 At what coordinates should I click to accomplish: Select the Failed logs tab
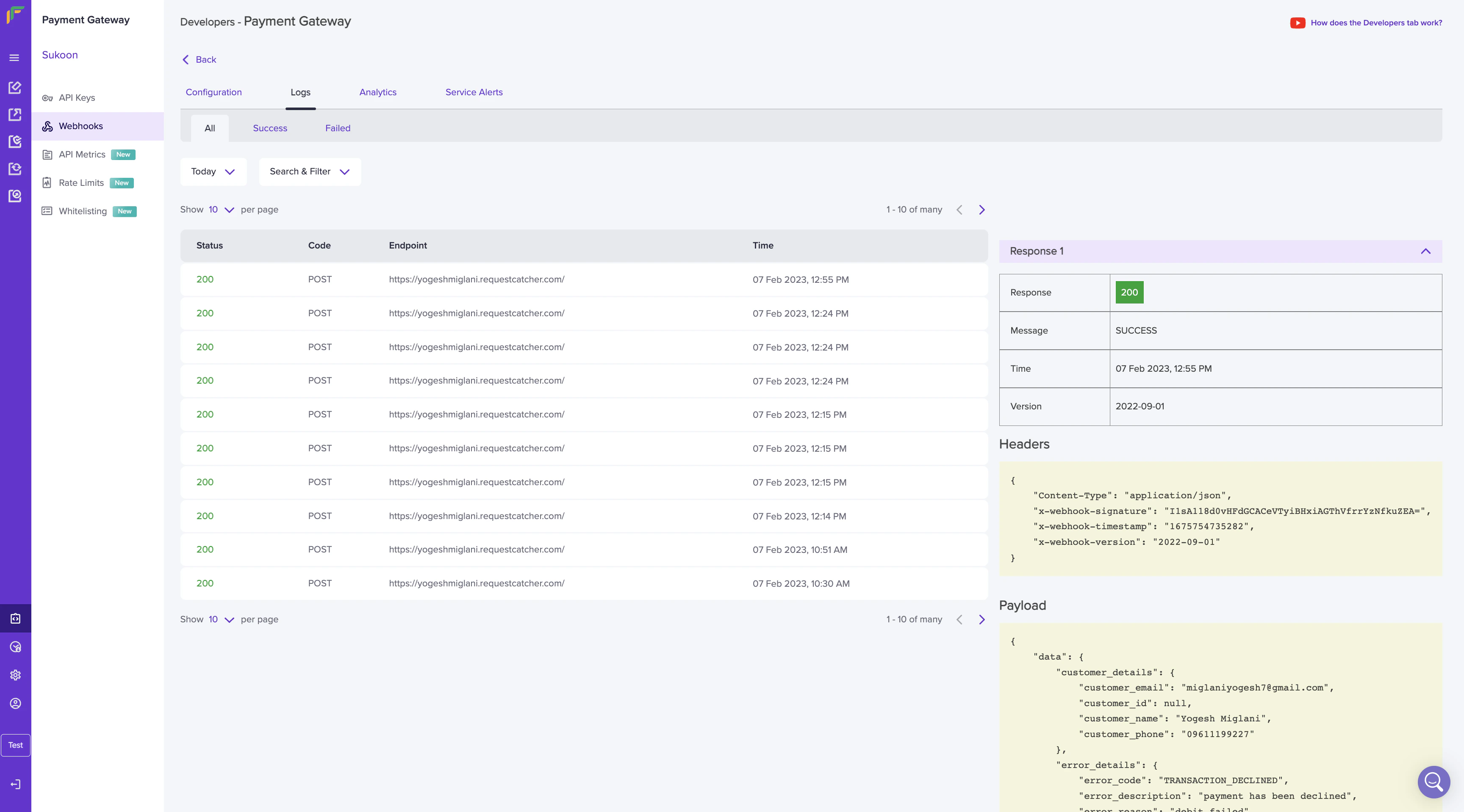point(338,128)
